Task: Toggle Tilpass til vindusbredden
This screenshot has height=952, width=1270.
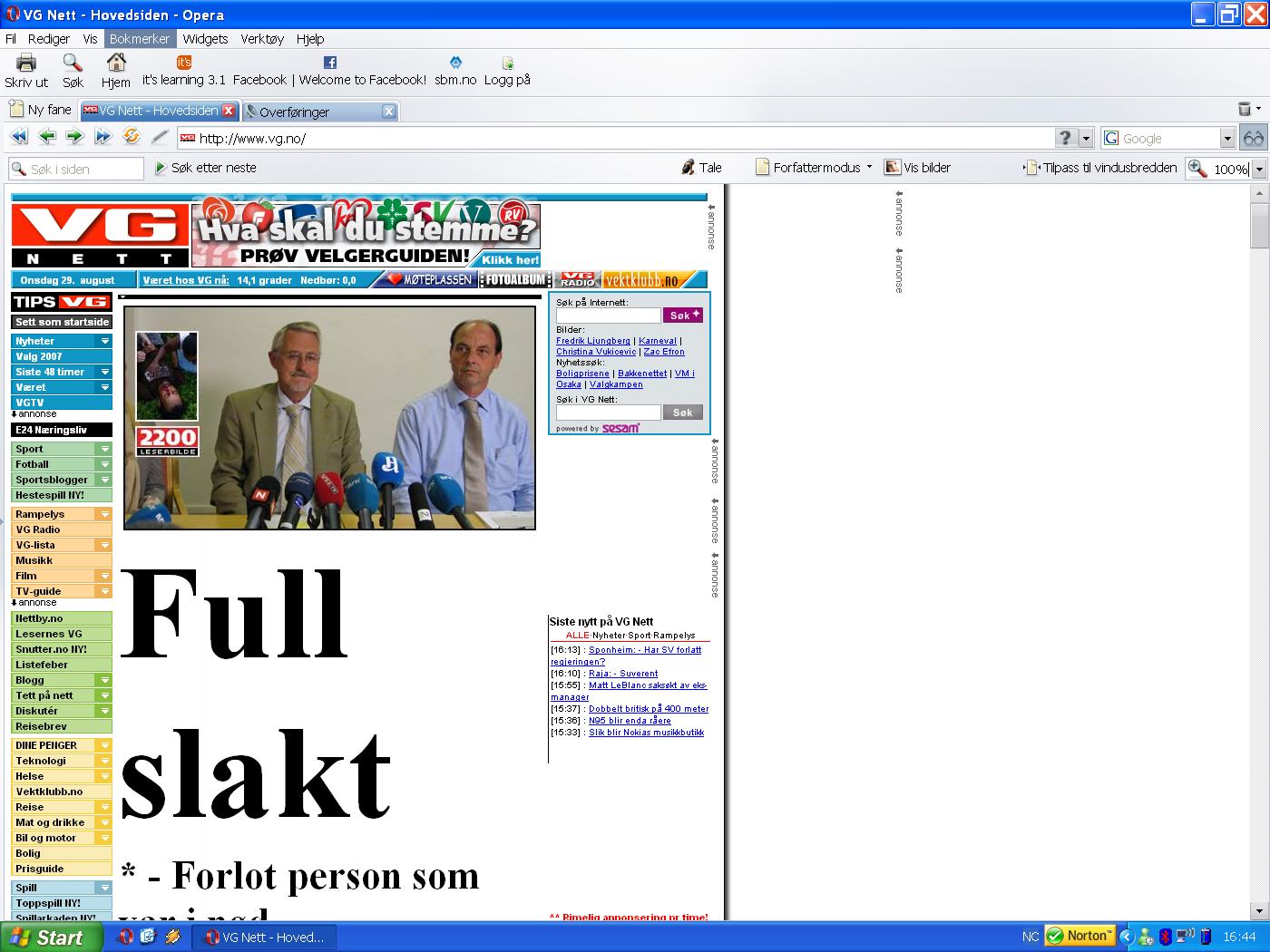Action: (x=1100, y=168)
